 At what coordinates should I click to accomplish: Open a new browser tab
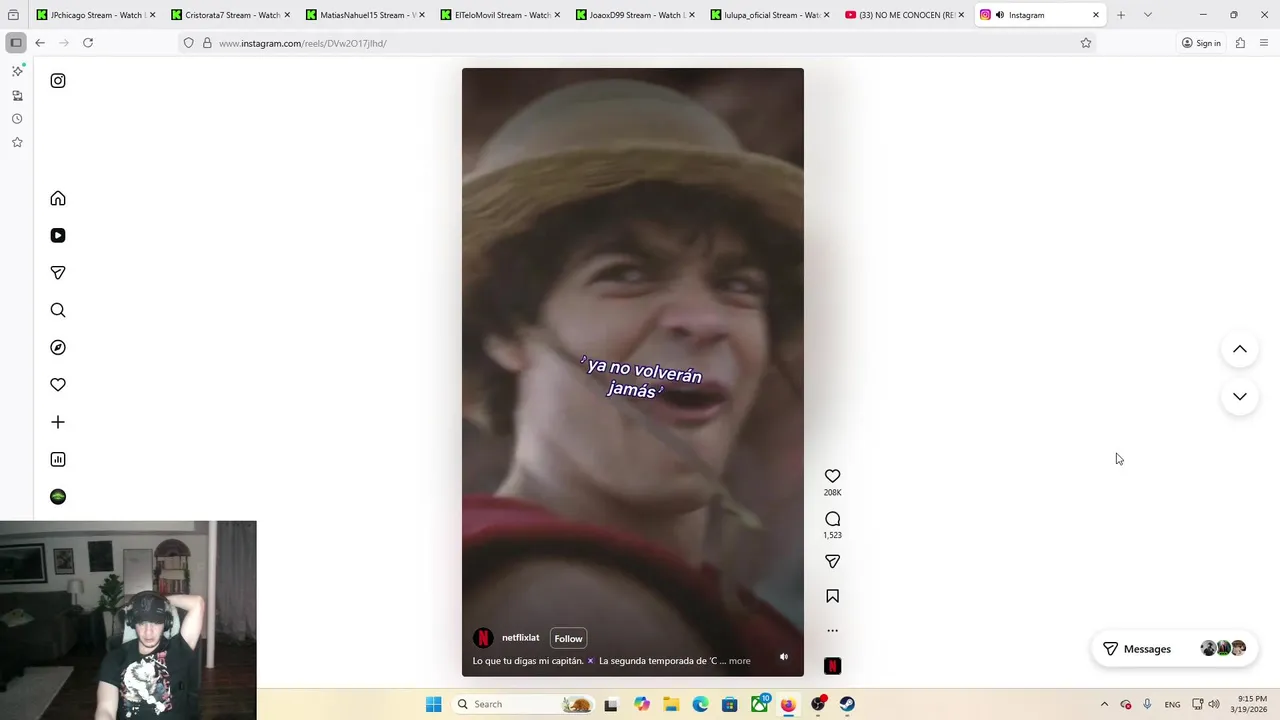pos(1121,15)
